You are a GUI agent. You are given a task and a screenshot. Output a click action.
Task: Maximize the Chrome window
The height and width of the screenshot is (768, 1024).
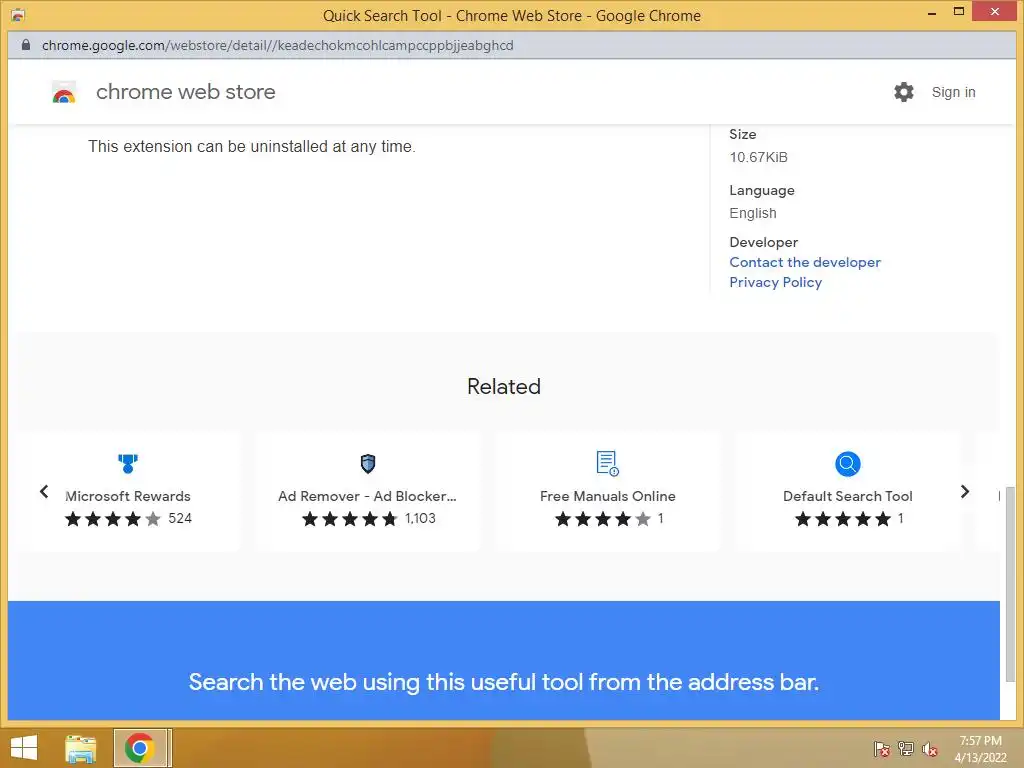pyautogui.click(x=959, y=12)
